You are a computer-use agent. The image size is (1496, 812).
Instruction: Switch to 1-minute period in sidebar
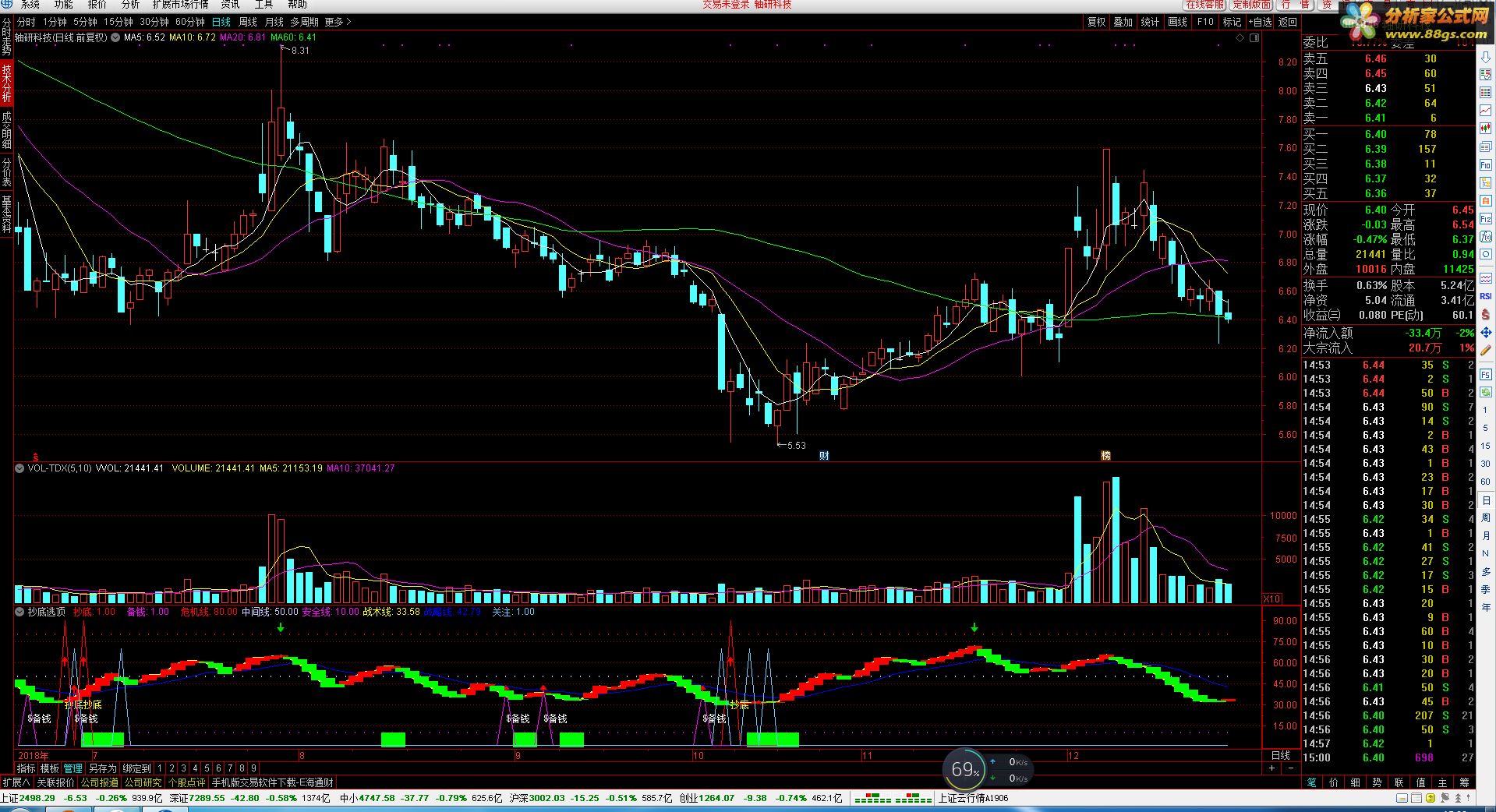click(1486, 410)
